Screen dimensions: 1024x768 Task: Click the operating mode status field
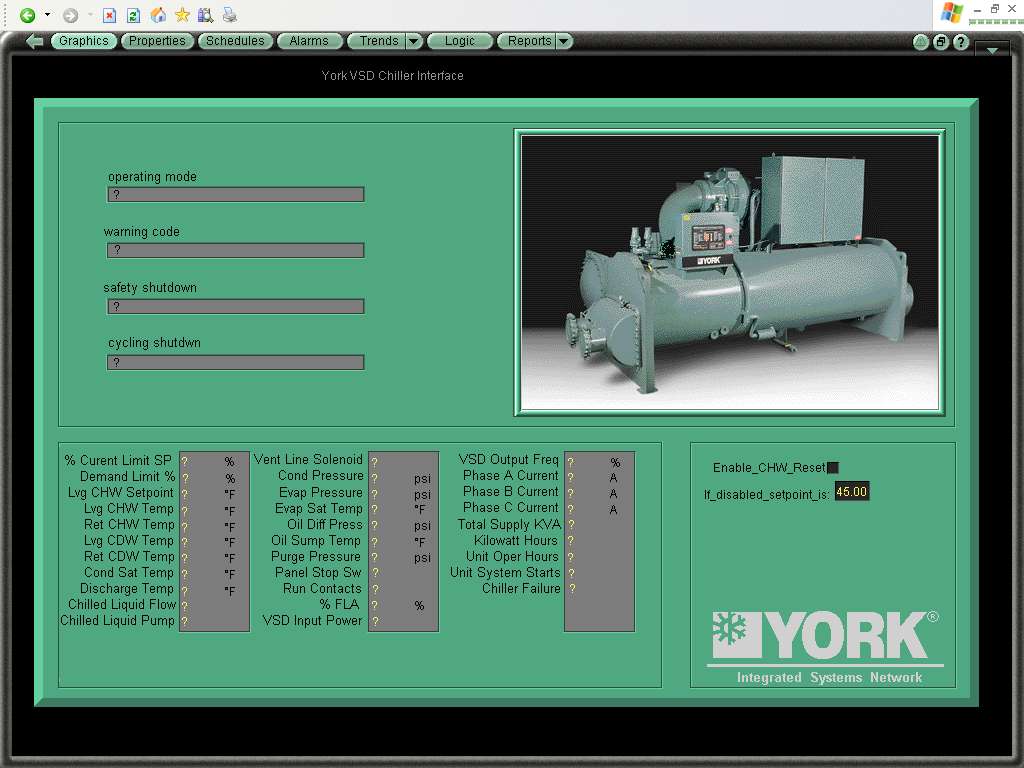[236, 195]
